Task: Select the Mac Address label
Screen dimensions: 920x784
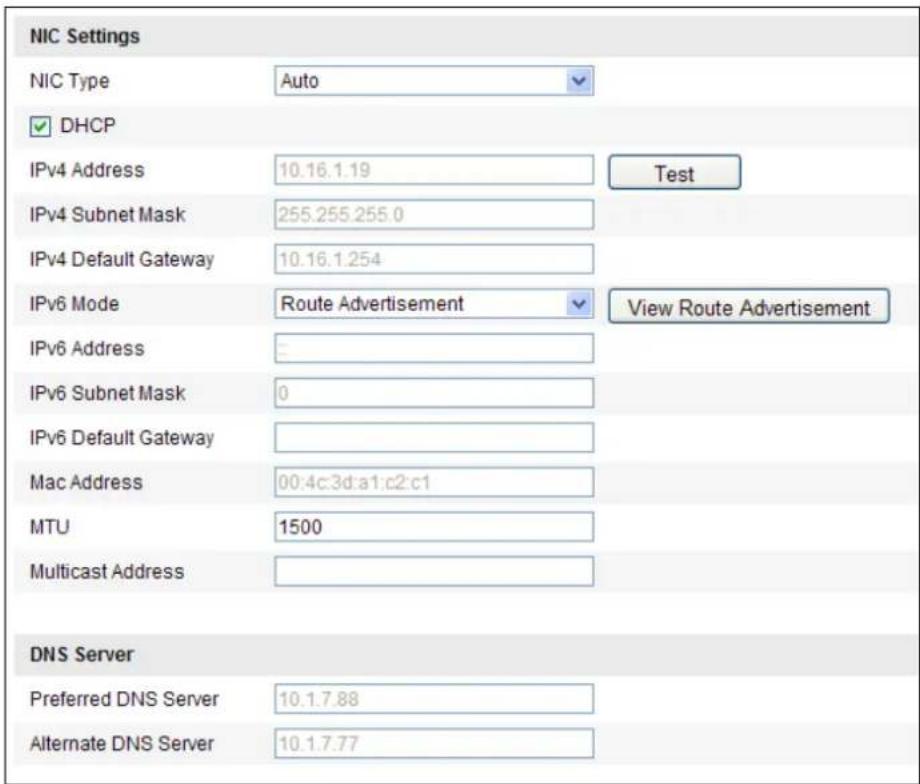Action: (86, 482)
